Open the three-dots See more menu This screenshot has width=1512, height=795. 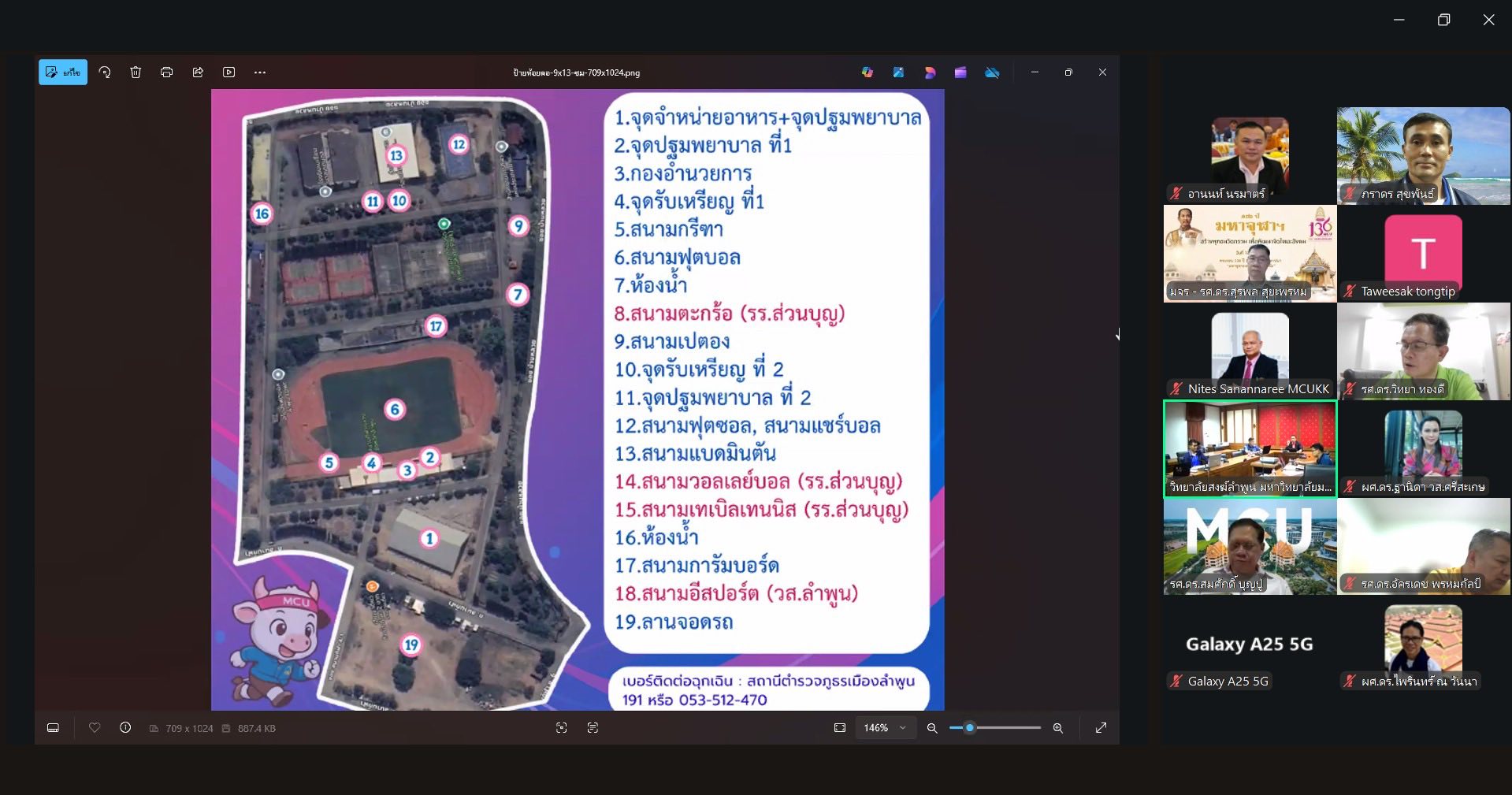[x=260, y=72]
